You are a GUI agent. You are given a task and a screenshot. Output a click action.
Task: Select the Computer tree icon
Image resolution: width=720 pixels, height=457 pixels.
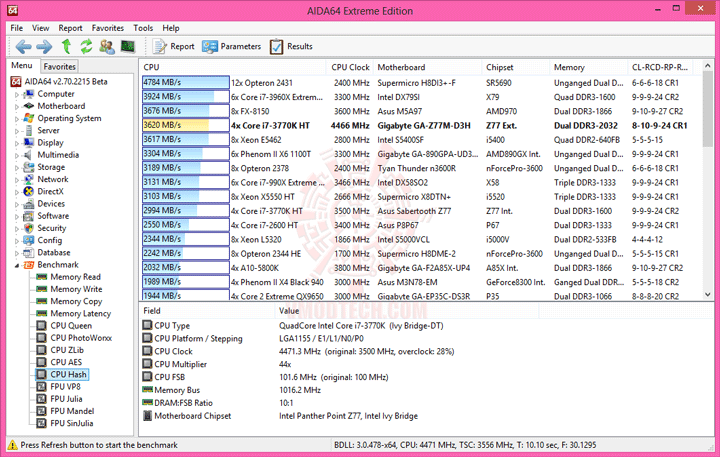click(x=28, y=94)
